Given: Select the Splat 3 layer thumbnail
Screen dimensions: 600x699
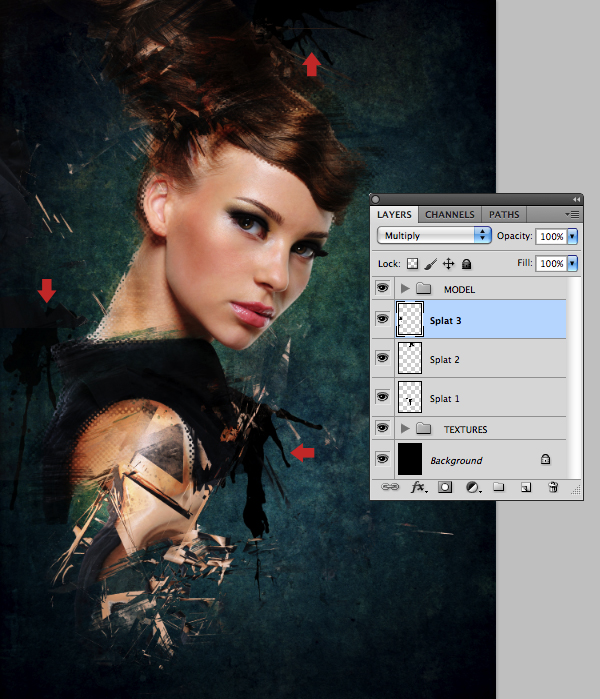Looking at the screenshot, I should (x=409, y=319).
